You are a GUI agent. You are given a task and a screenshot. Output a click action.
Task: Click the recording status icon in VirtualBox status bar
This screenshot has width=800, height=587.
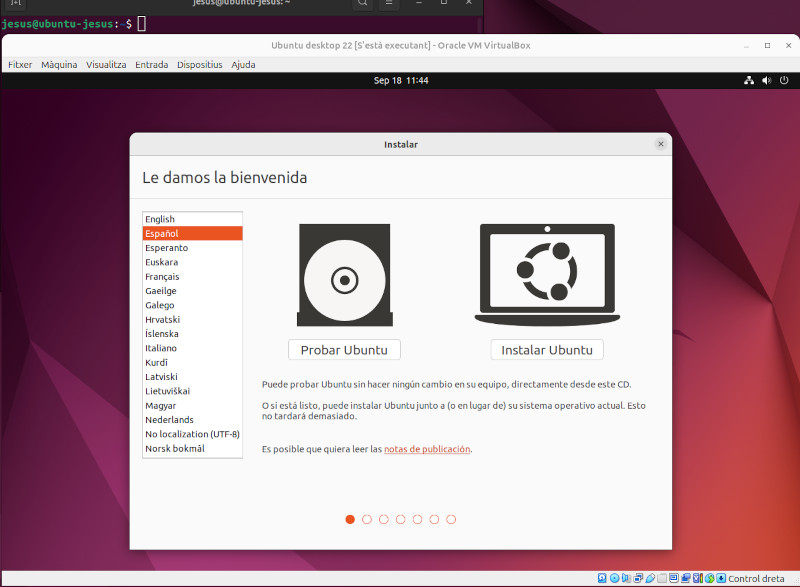click(685, 578)
